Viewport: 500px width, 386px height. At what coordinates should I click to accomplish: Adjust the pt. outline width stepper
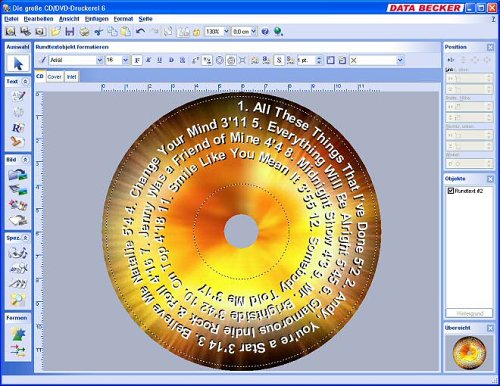[319, 60]
